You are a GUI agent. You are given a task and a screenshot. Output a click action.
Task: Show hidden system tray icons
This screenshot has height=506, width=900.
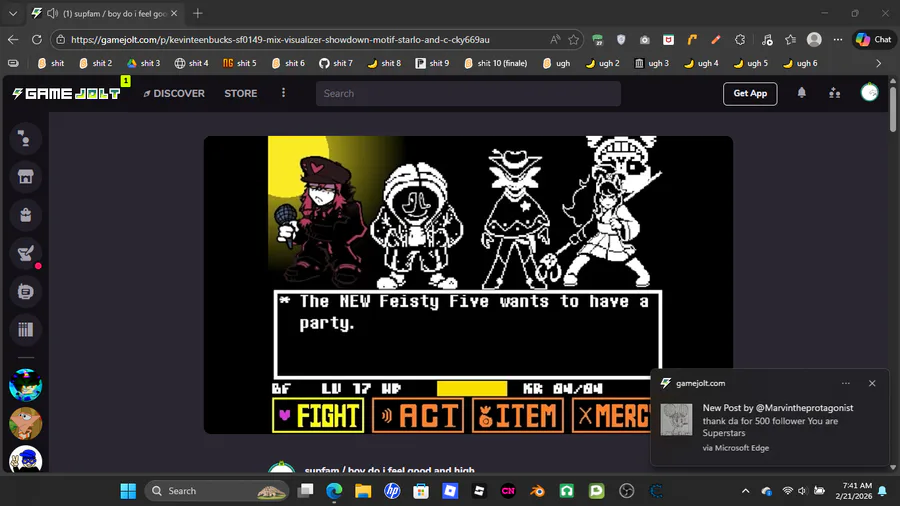(x=745, y=491)
